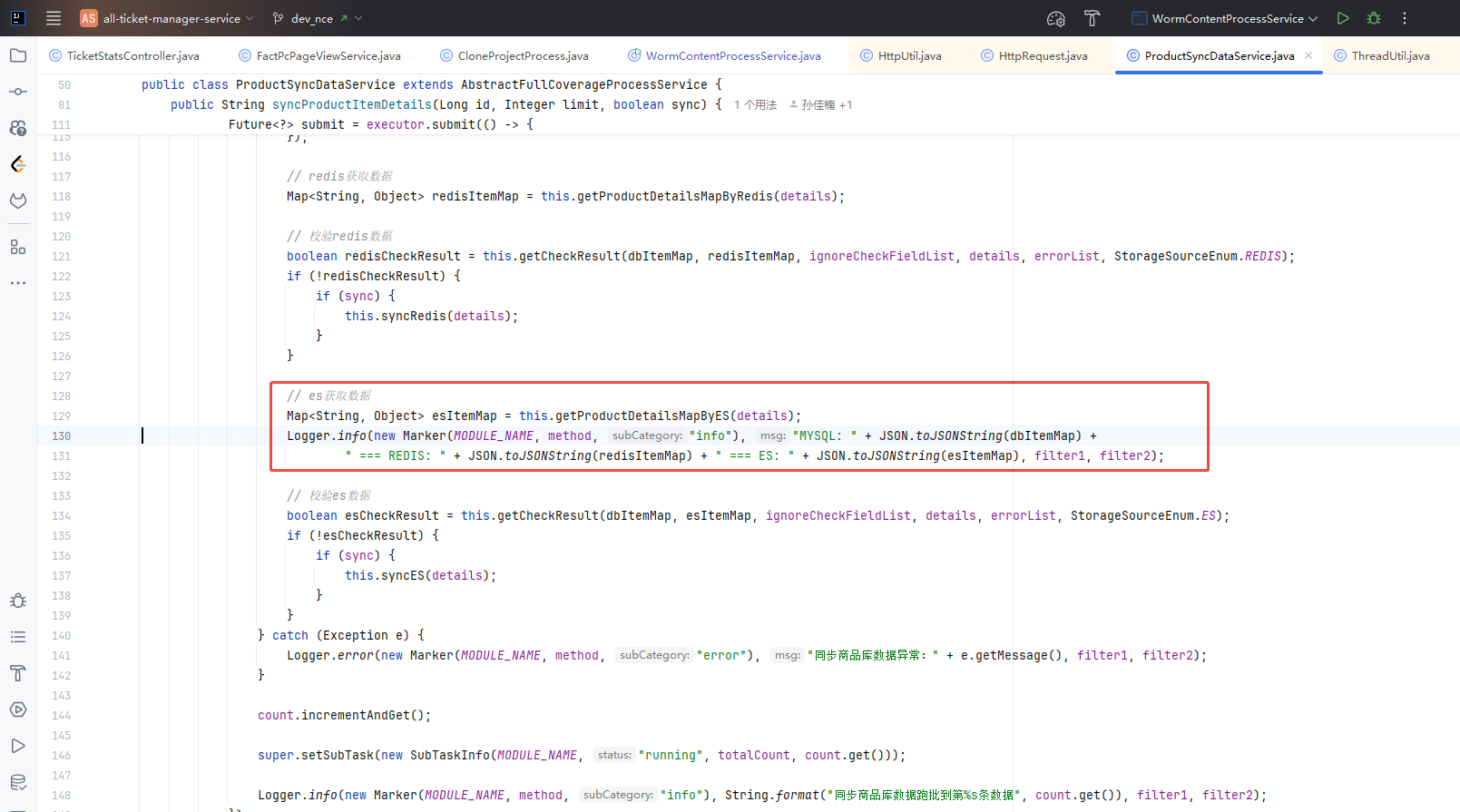Viewport: 1460px width, 812px height.
Task: Switch to the TicketStatsController.java tab
Action: click(132, 56)
